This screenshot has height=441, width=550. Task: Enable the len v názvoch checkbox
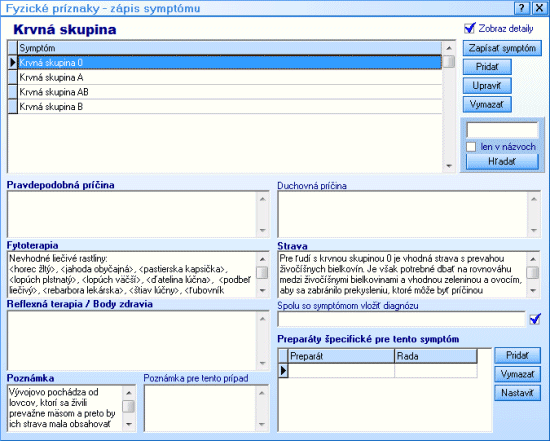click(x=471, y=147)
